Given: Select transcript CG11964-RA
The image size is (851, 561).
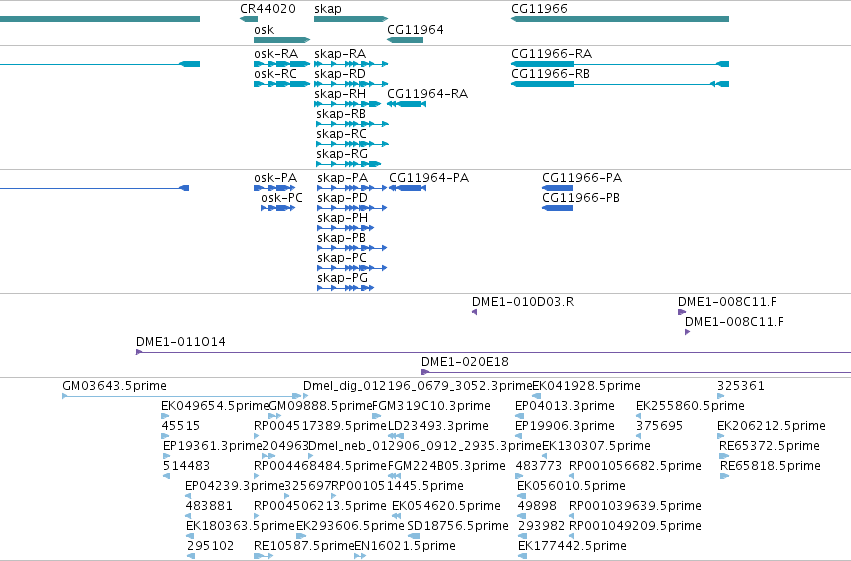Looking at the screenshot, I should coord(407,104).
